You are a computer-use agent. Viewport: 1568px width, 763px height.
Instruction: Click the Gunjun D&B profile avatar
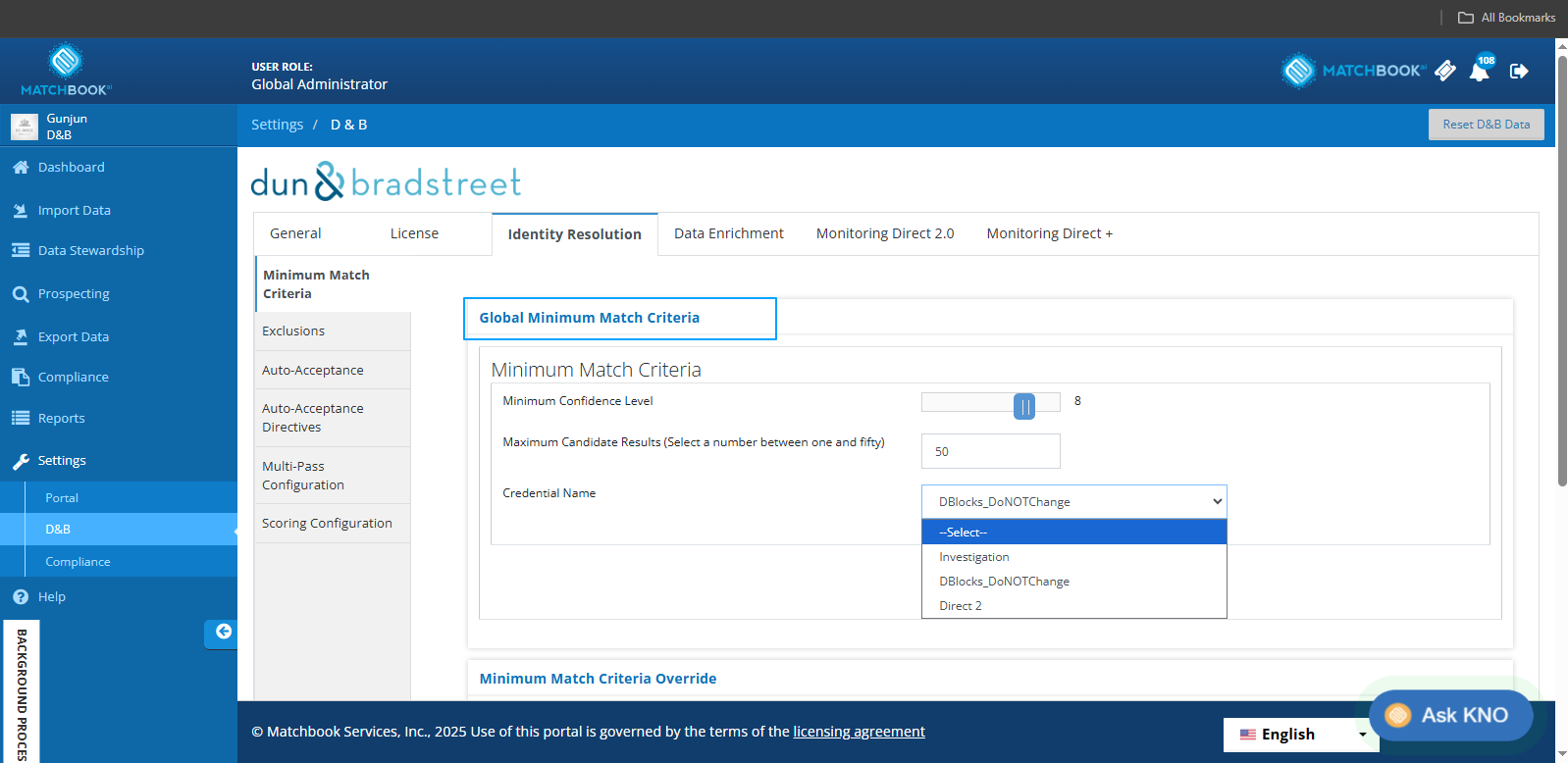[x=25, y=127]
